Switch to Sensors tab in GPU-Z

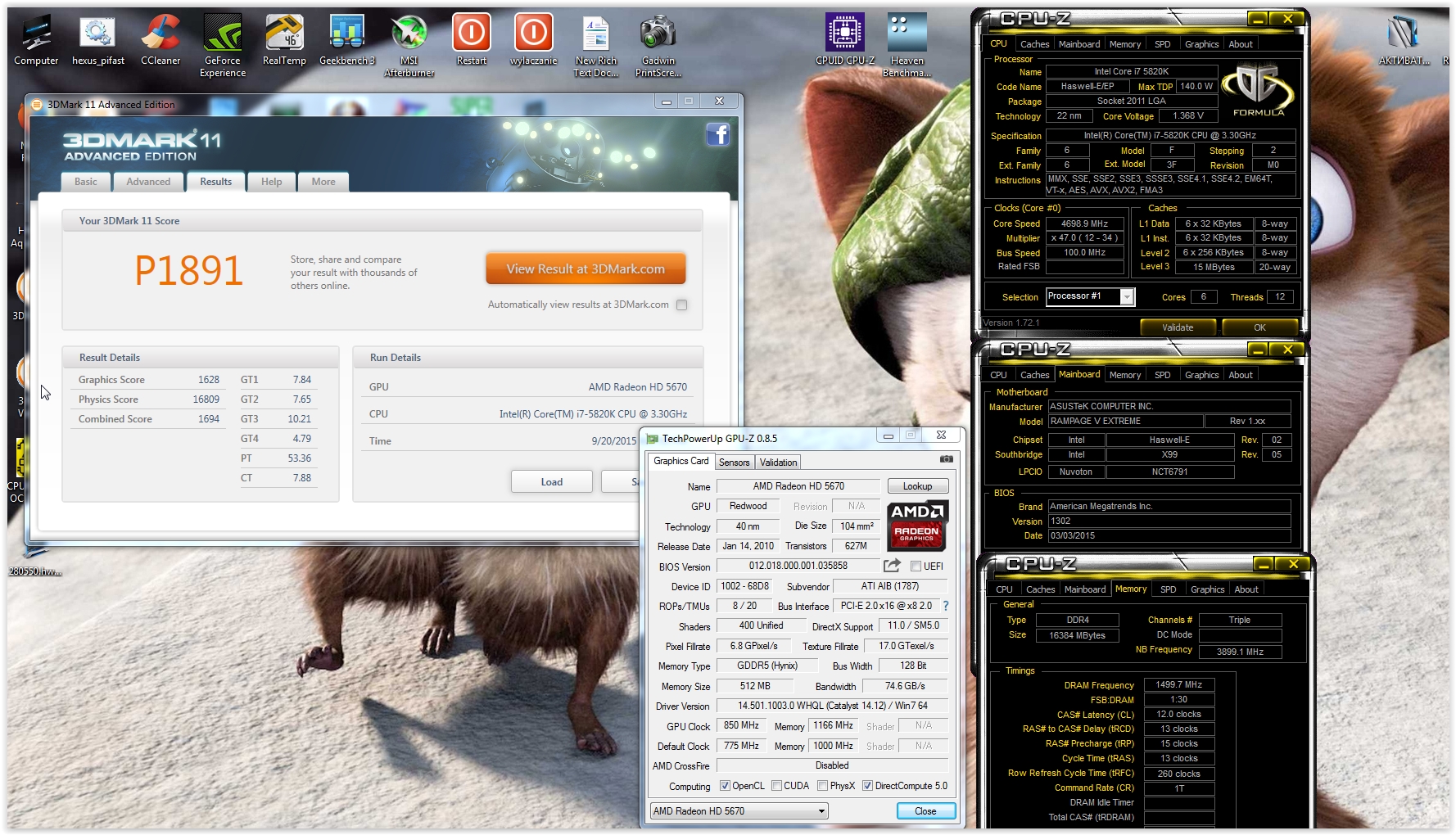734,463
